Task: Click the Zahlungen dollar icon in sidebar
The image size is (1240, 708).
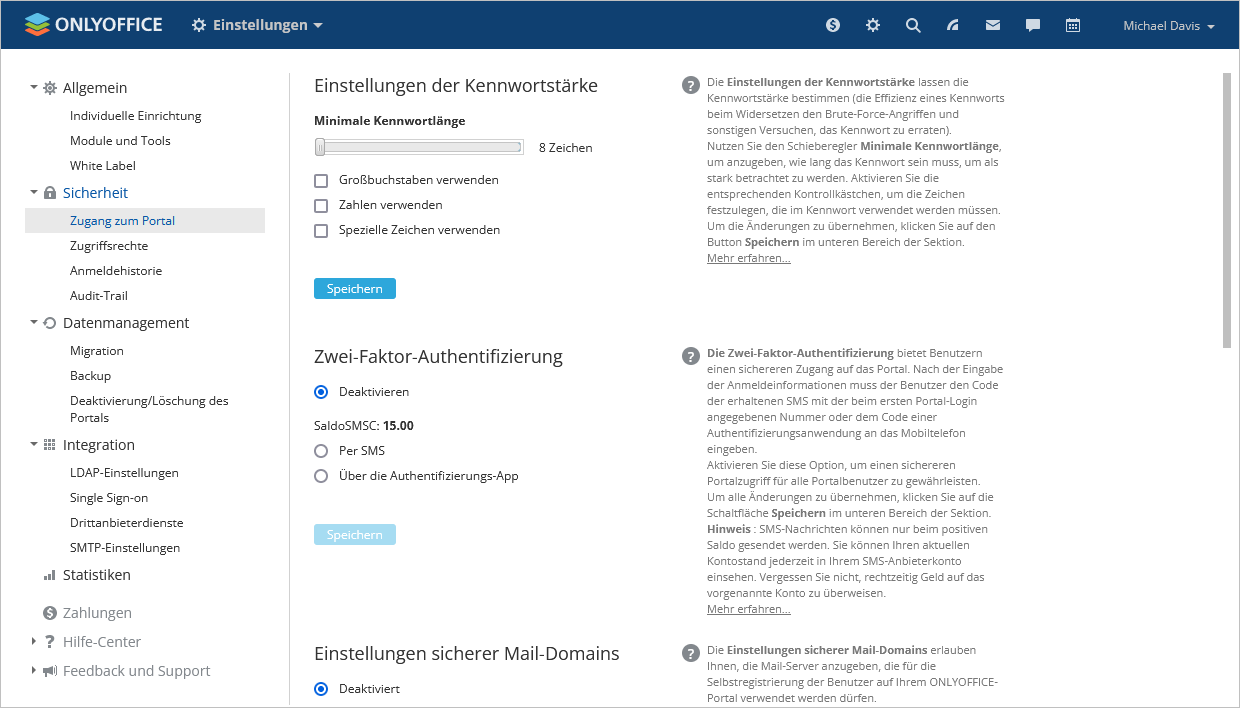Action: pos(50,613)
